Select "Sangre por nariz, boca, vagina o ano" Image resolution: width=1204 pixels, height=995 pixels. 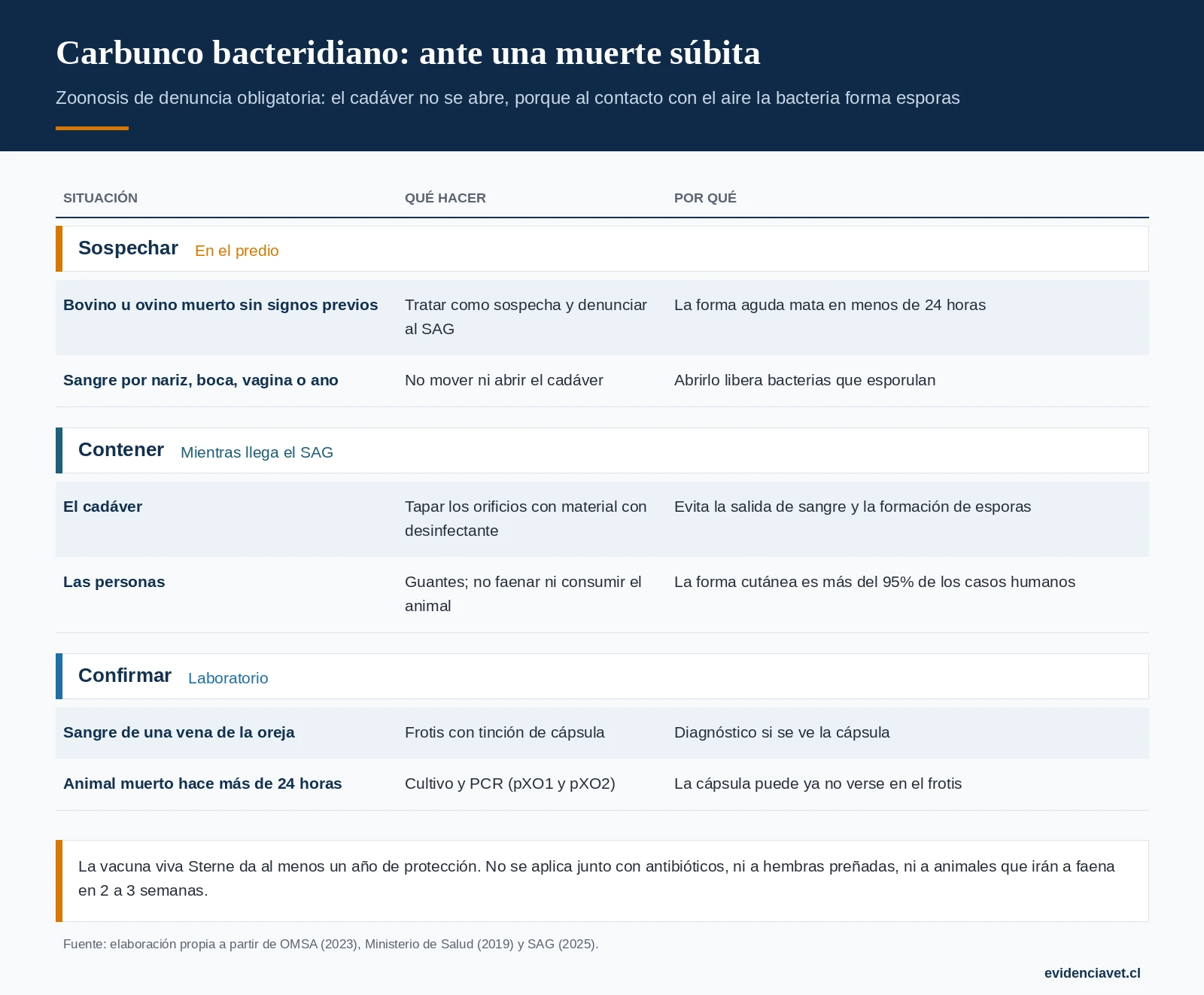(x=201, y=380)
